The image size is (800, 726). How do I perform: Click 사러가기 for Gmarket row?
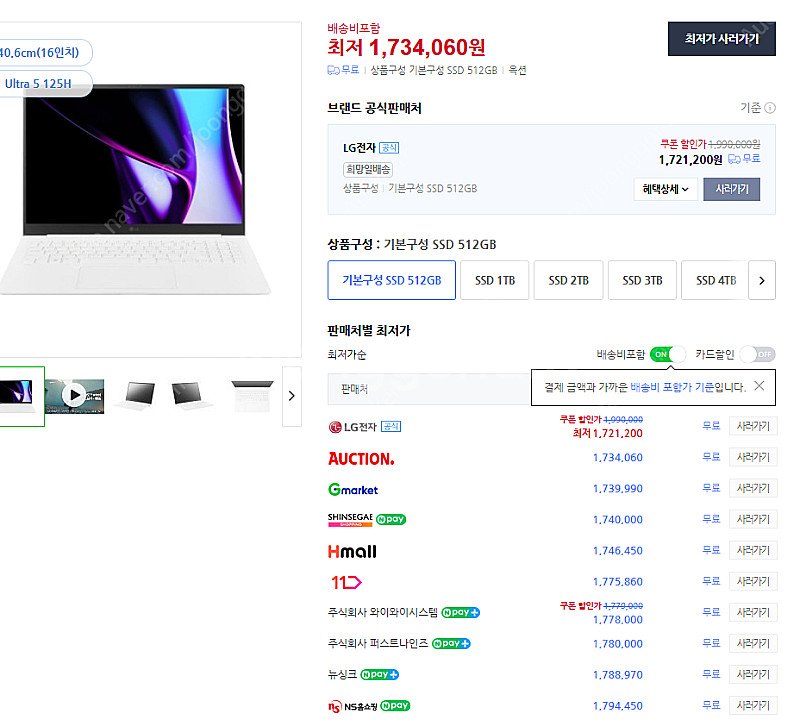tap(753, 488)
